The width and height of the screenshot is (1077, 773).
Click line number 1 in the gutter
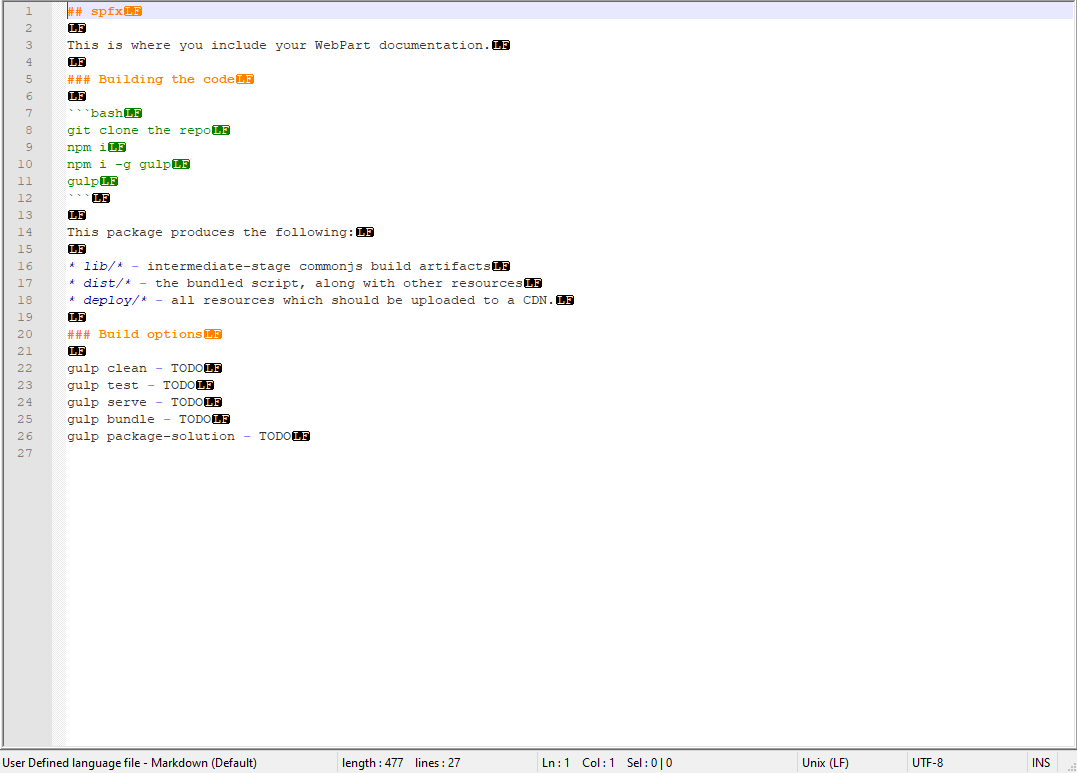click(29, 11)
